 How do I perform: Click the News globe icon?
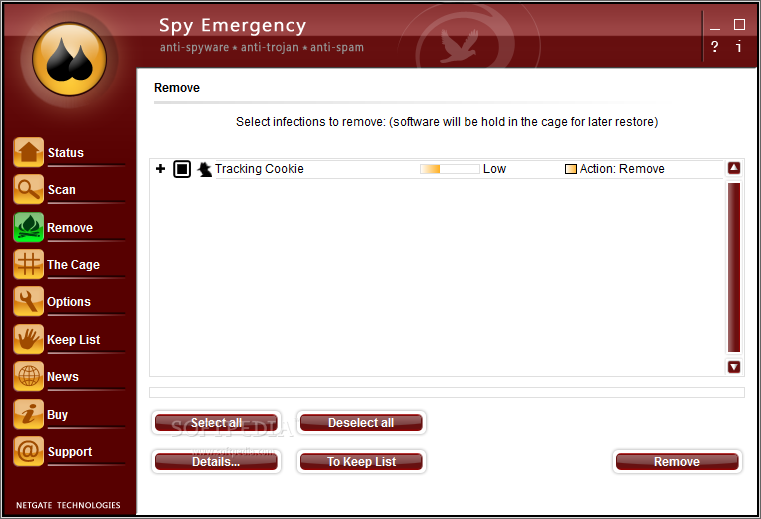coord(29,376)
